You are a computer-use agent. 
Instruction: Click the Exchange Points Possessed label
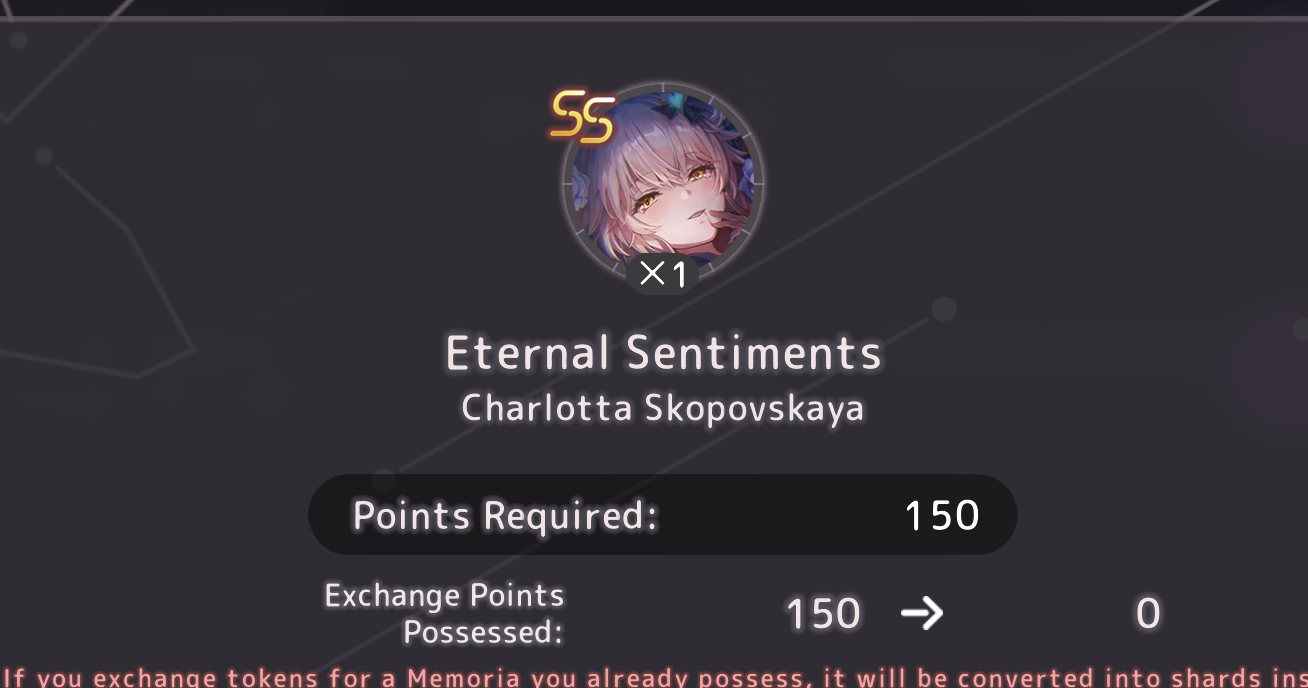tap(444, 613)
